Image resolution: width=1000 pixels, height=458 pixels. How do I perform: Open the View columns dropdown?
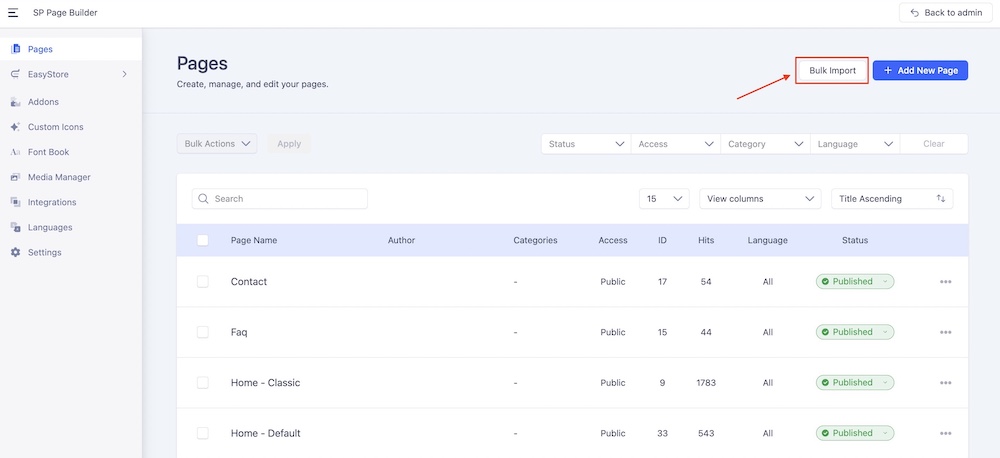click(759, 199)
